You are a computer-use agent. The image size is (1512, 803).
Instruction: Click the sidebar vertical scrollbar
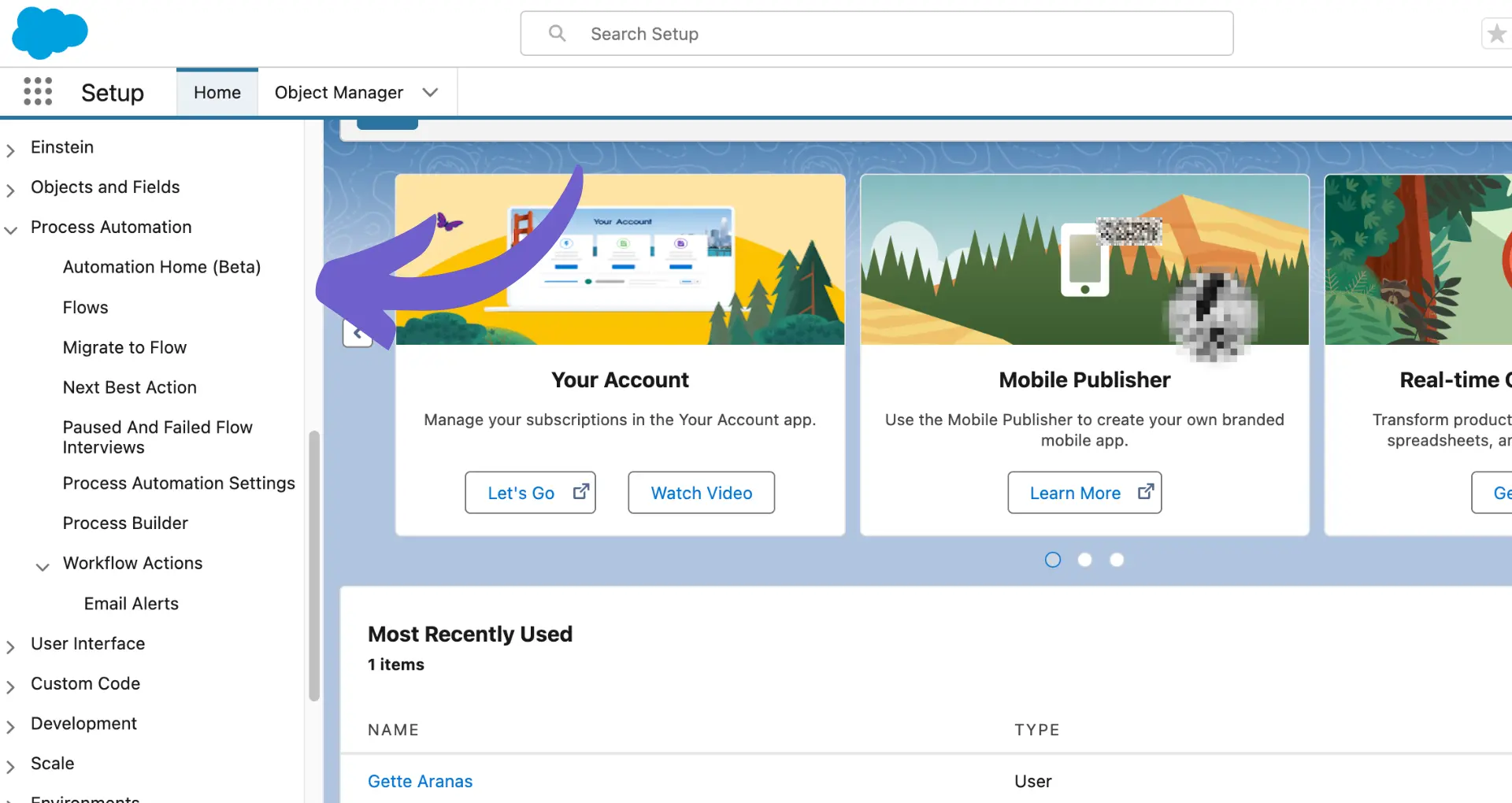[x=314, y=565]
